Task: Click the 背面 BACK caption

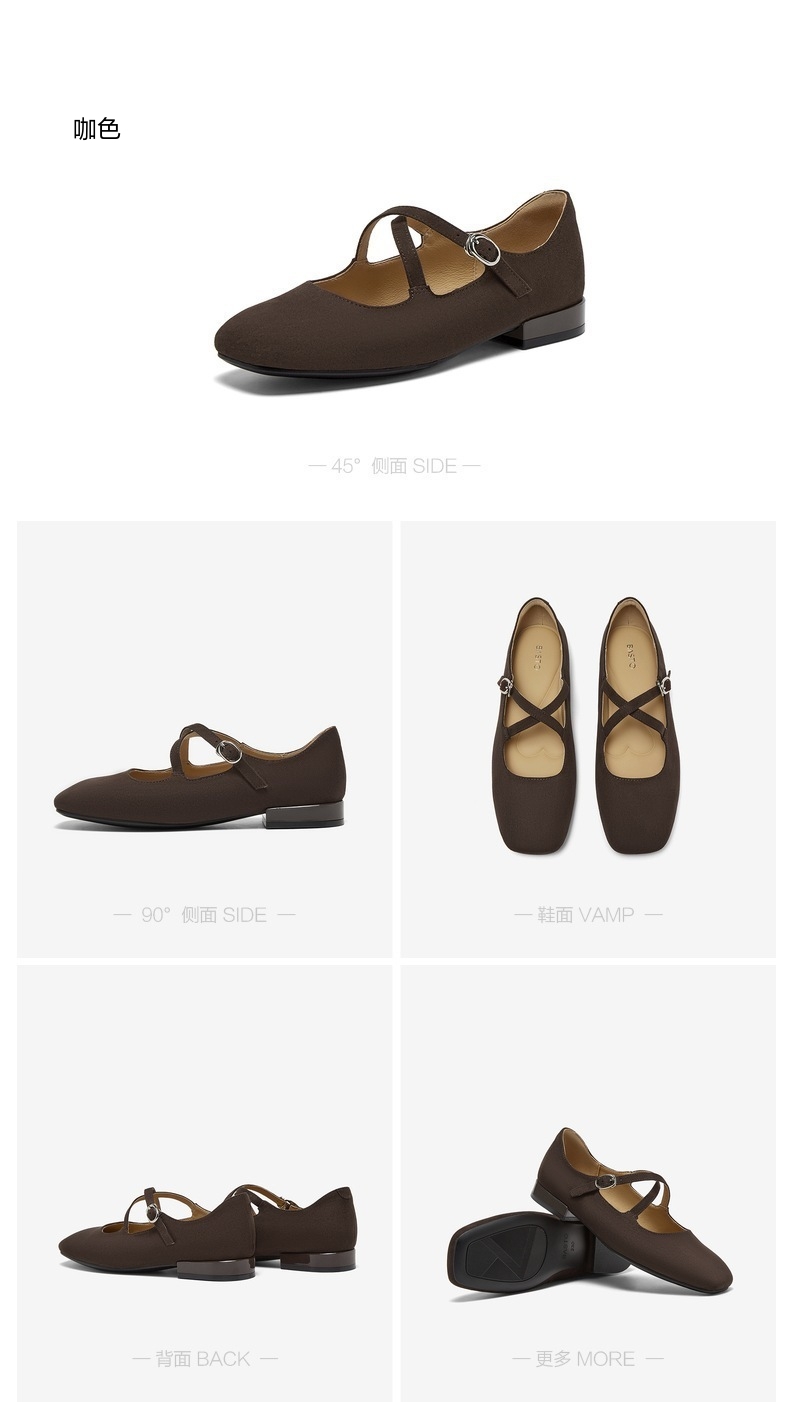Action: (204, 1358)
